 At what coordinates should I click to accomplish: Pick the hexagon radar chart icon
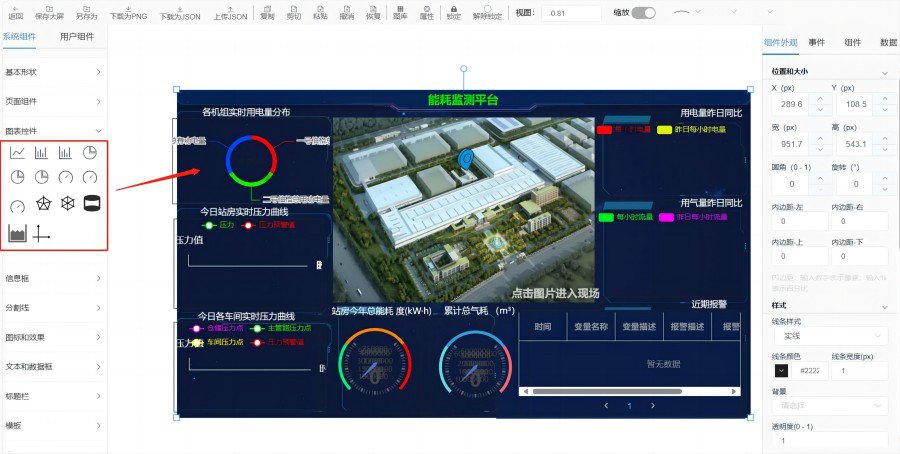coord(68,203)
